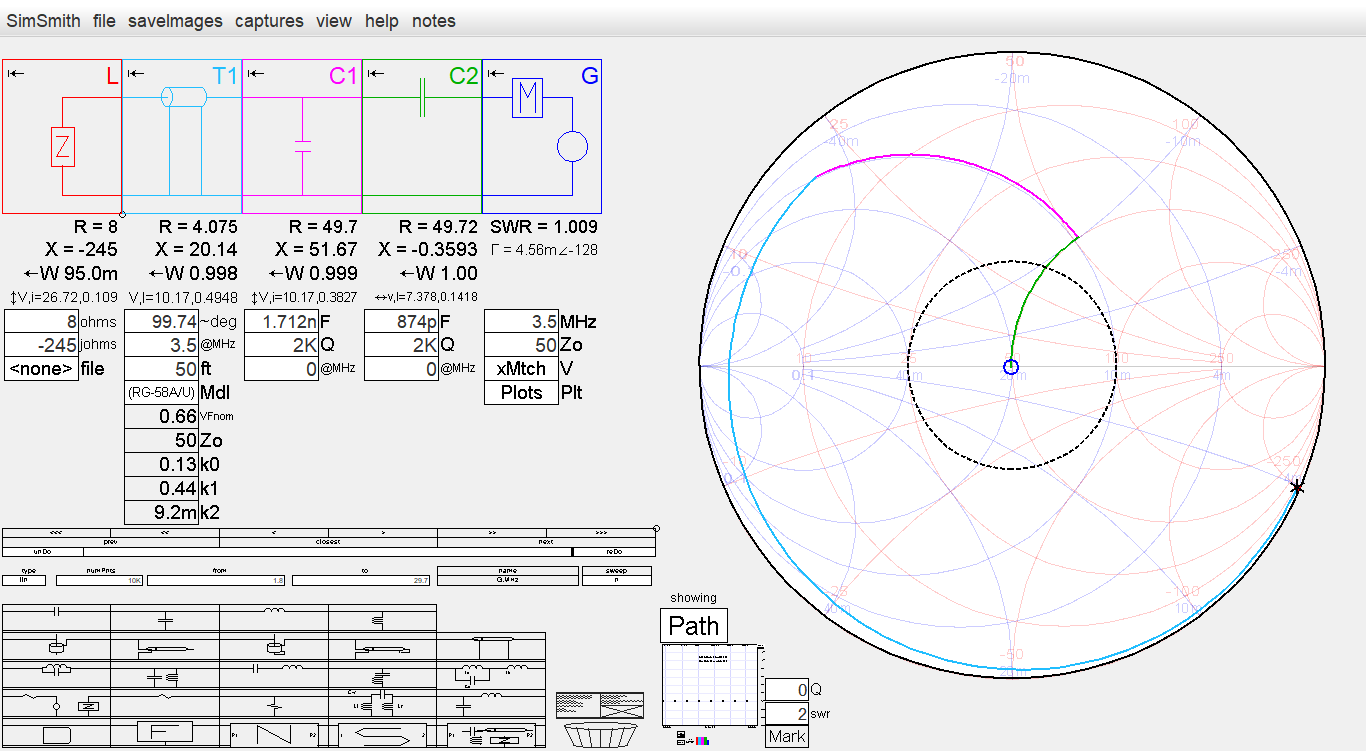Screen dimensions: 1366x751
Task: Click the single > step button
Action: pyautogui.click(x=383, y=533)
